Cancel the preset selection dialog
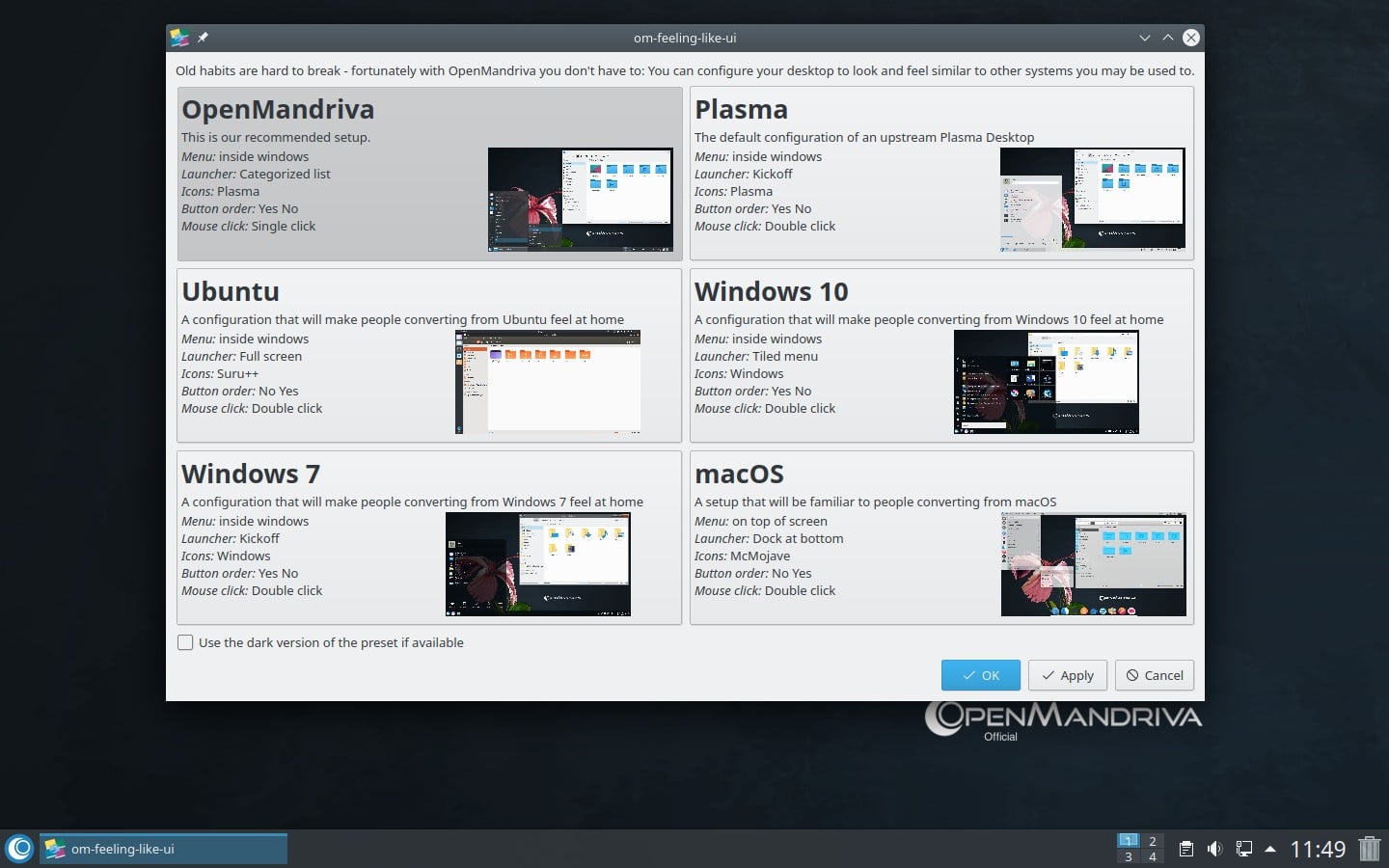 pyautogui.click(x=1154, y=675)
